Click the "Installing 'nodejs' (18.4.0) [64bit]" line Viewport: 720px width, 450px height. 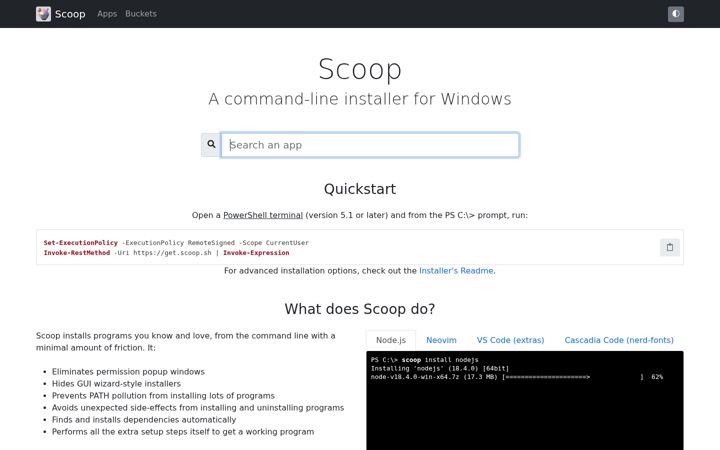point(440,368)
